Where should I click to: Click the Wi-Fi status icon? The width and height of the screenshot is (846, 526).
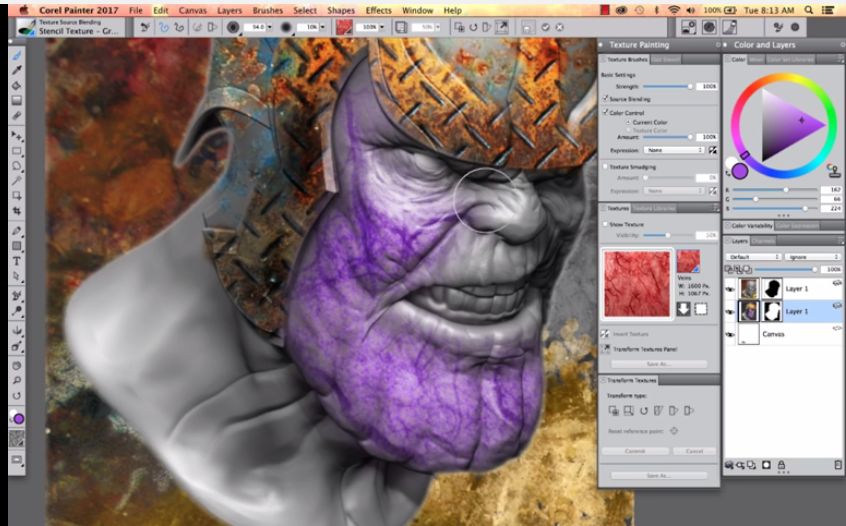point(673,10)
